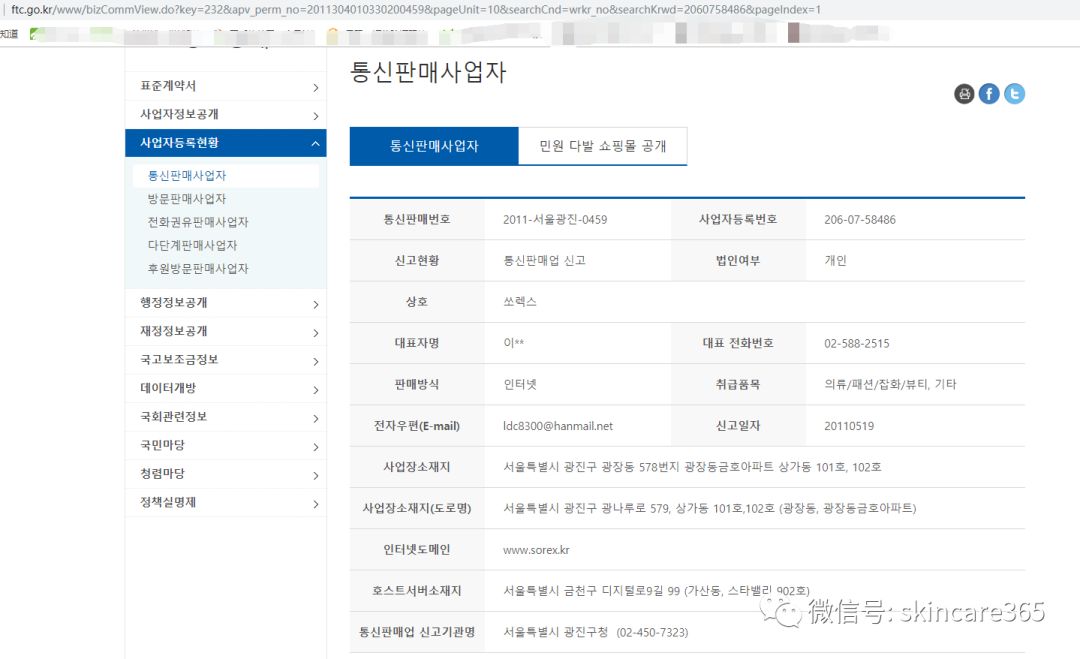
Task: Expand the 행정정보공개 sidebar section
Action: [x=225, y=302]
